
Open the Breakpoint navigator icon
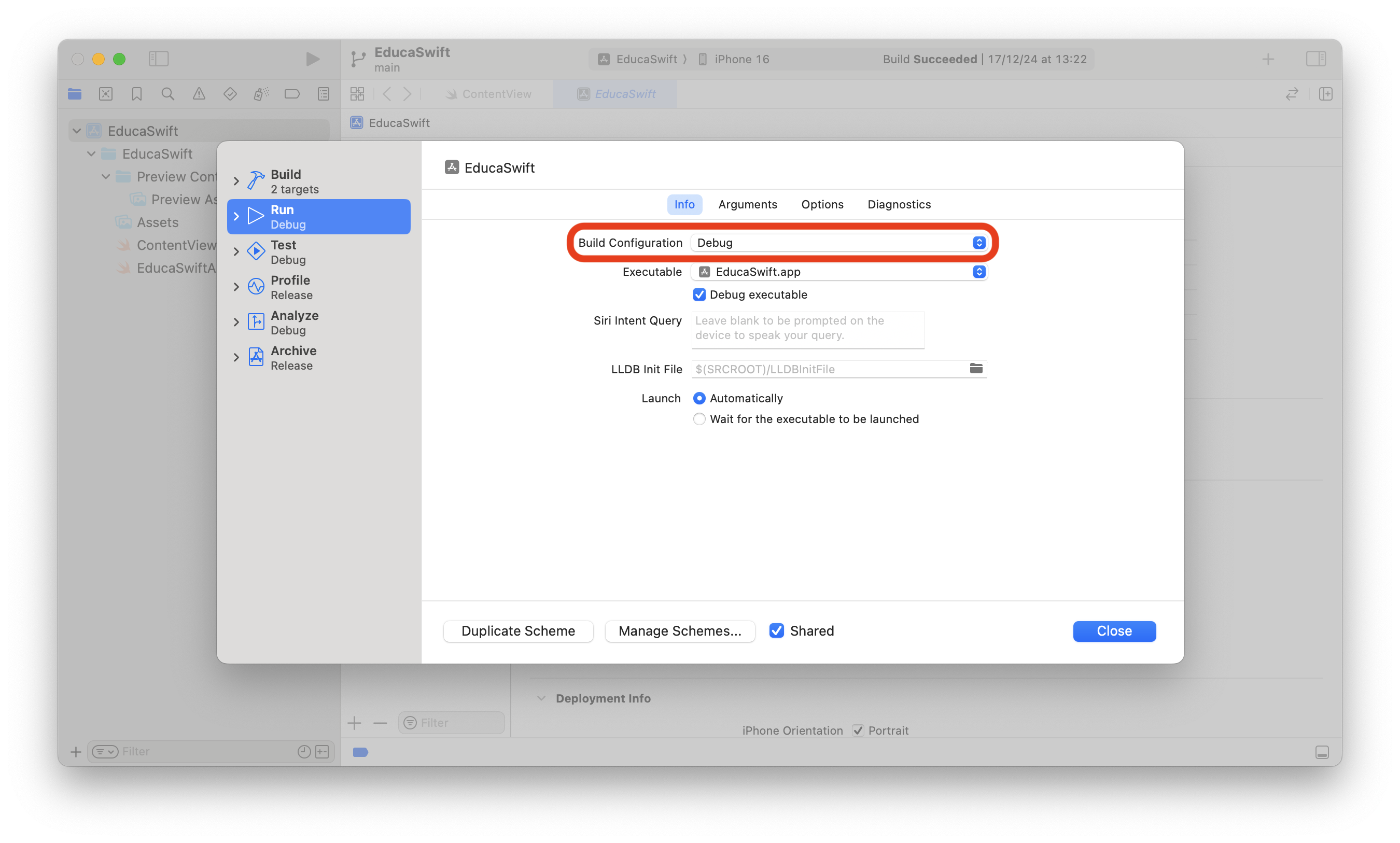(292, 94)
